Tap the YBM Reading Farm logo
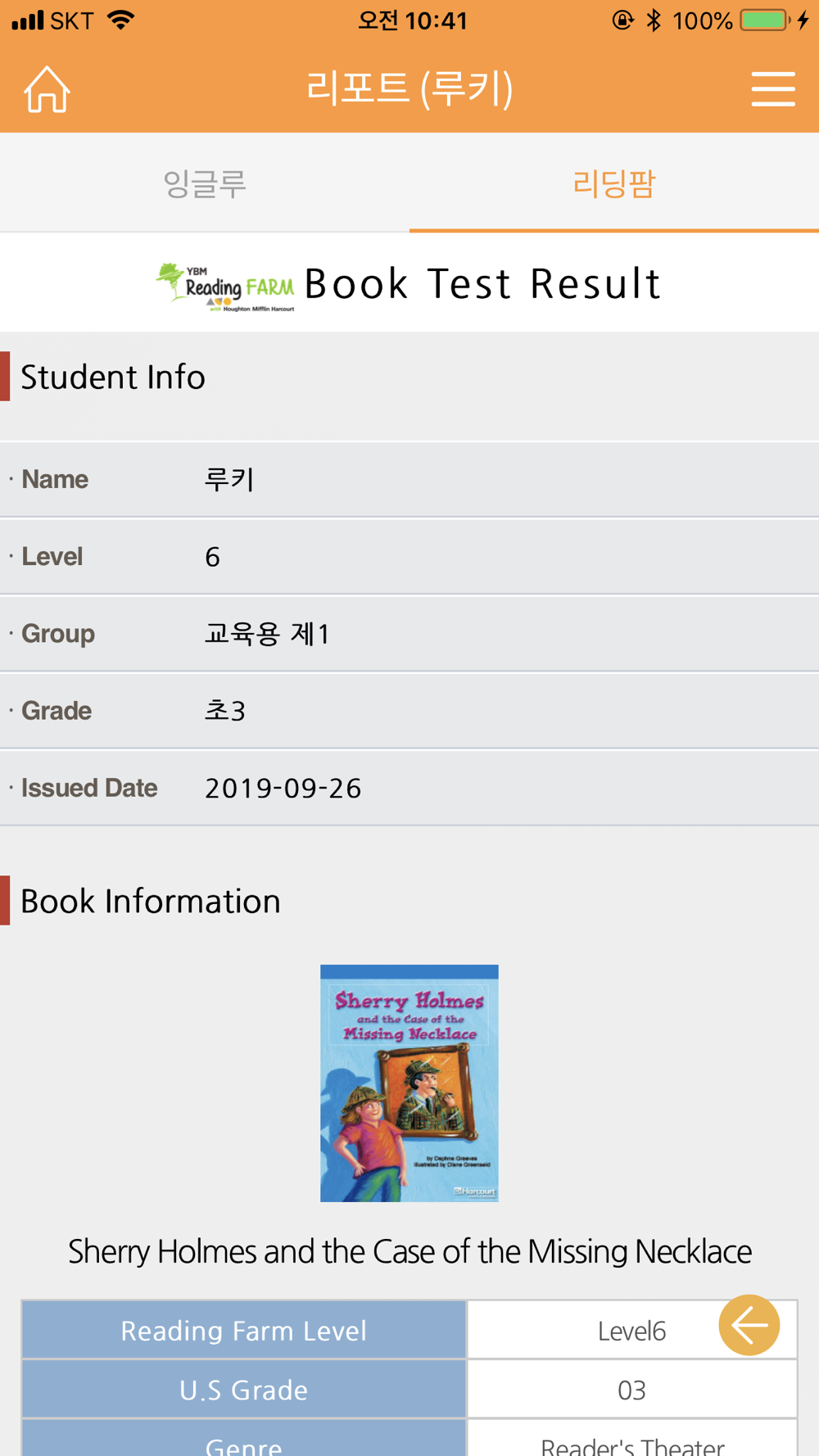 pyautogui.click(x=225, y=287)
